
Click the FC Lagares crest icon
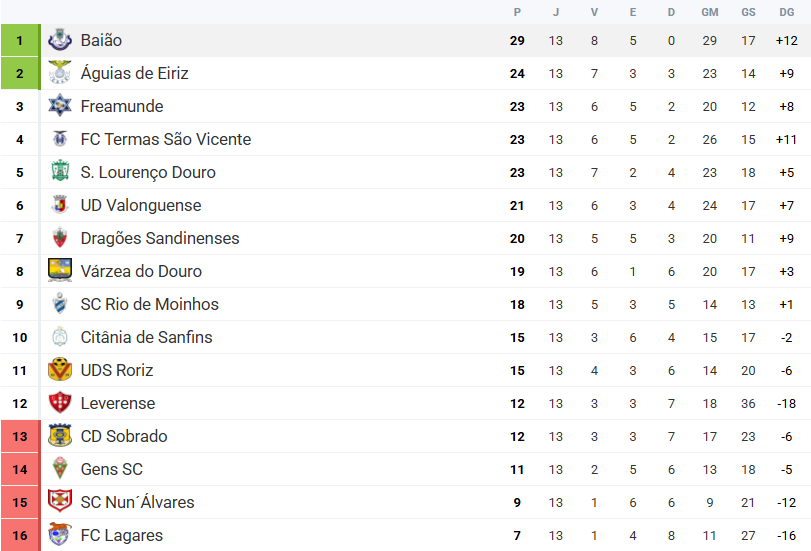tap(60, 535)
